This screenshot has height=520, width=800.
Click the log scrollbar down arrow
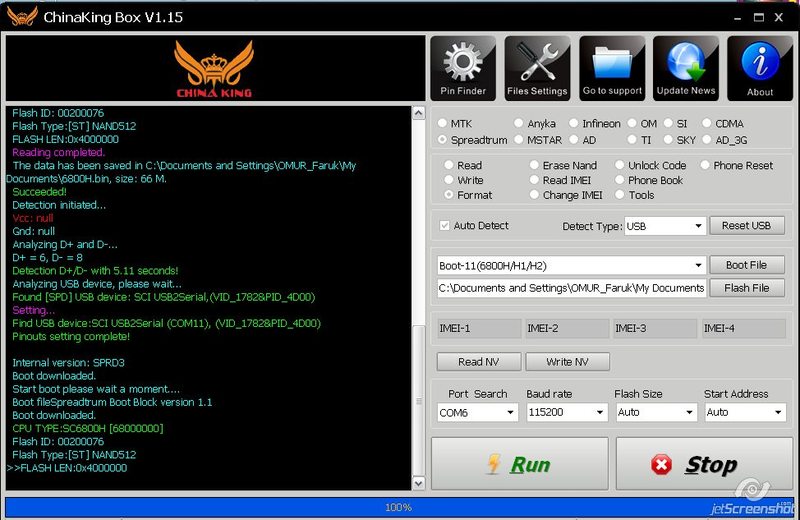[x=418, y=483]
